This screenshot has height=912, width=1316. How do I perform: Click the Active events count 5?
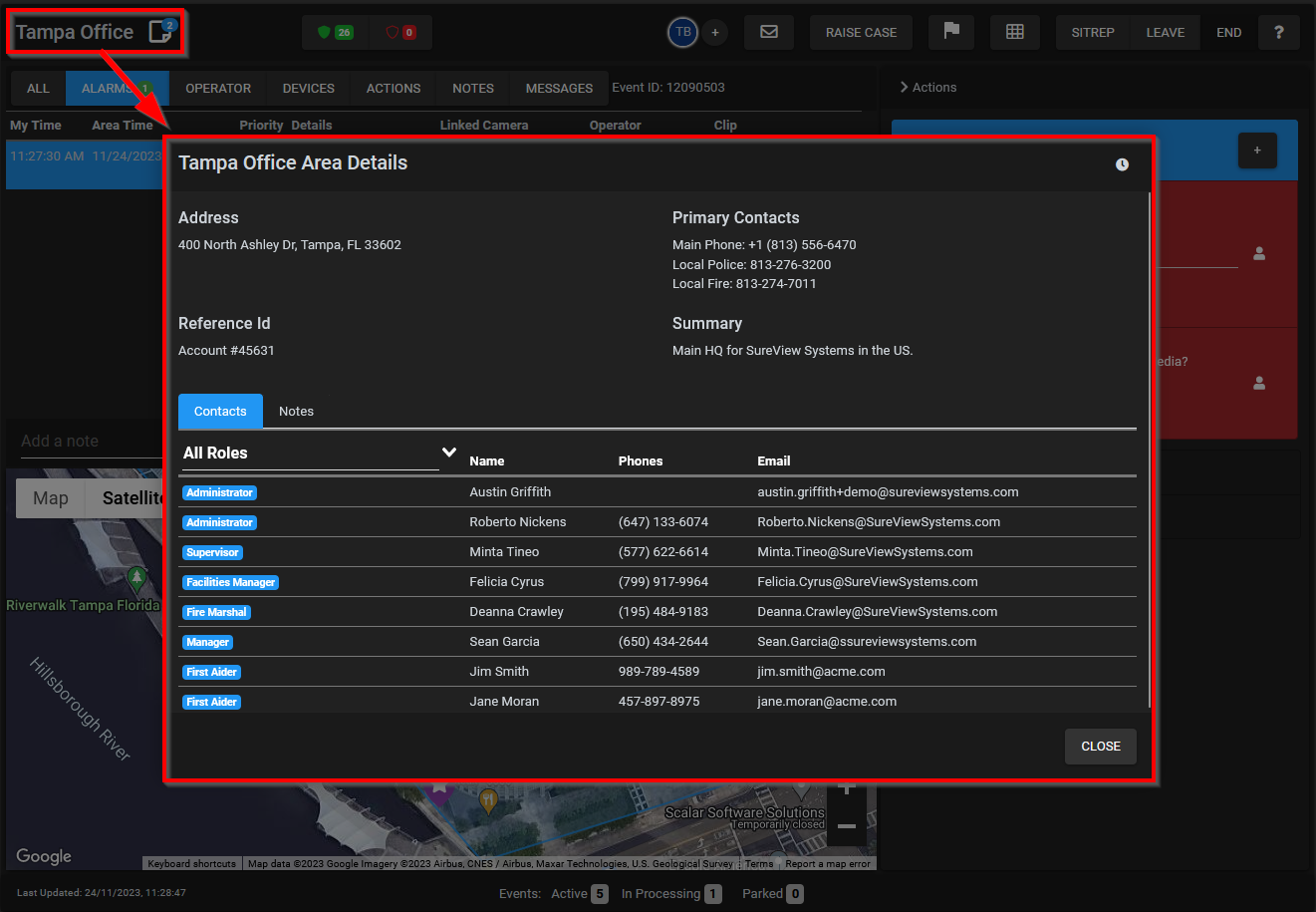coord(599,894)
